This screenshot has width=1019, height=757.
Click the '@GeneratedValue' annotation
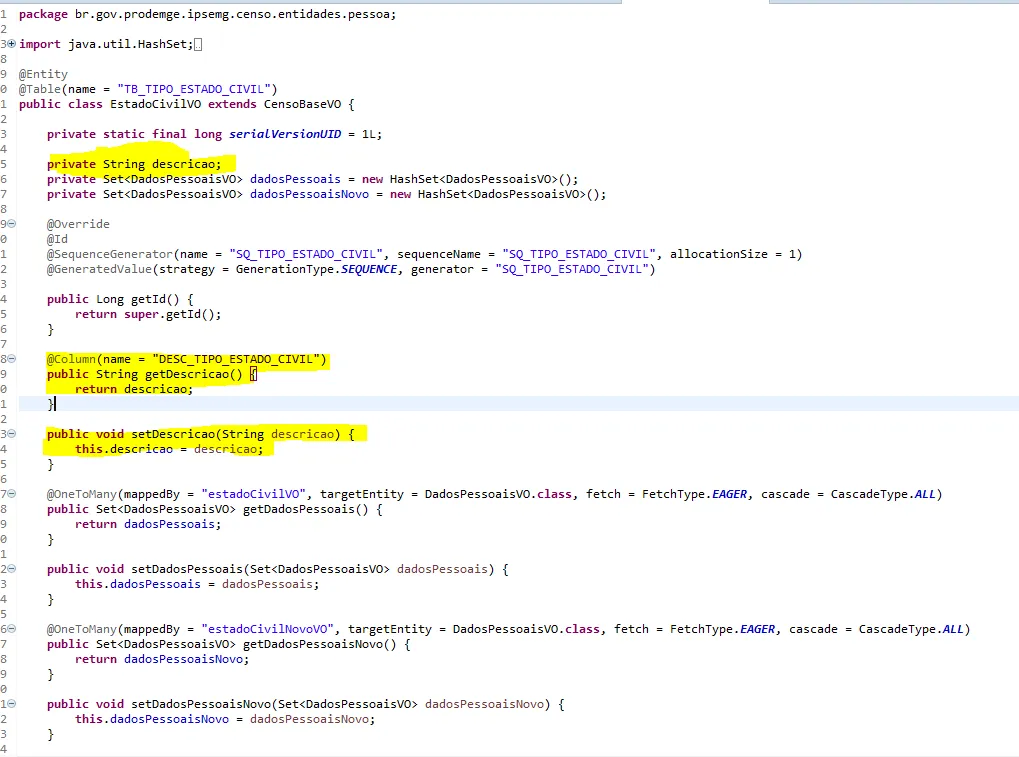[x=99, y=269]
